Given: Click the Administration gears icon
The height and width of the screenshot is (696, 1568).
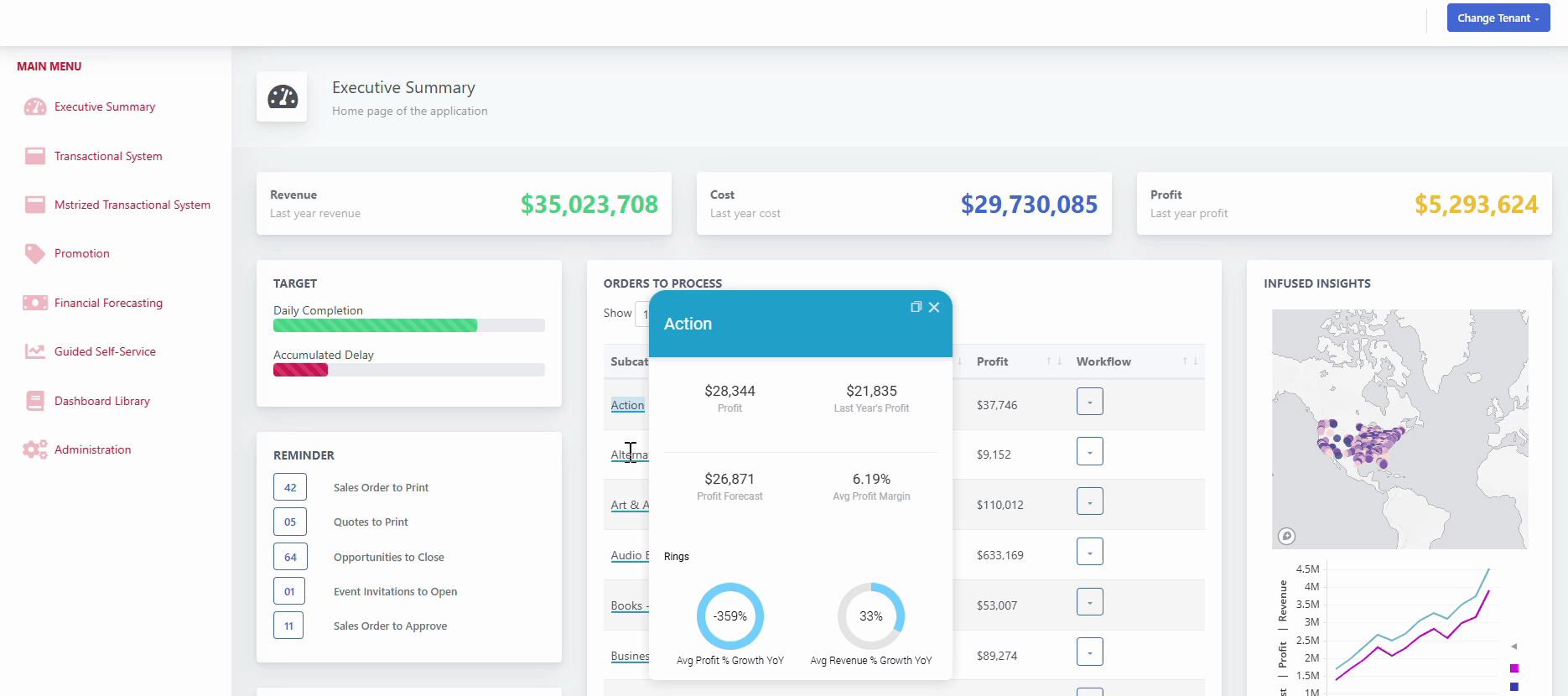Looking at the screenshot, I should pyautogui.click(x=35, y=449).
